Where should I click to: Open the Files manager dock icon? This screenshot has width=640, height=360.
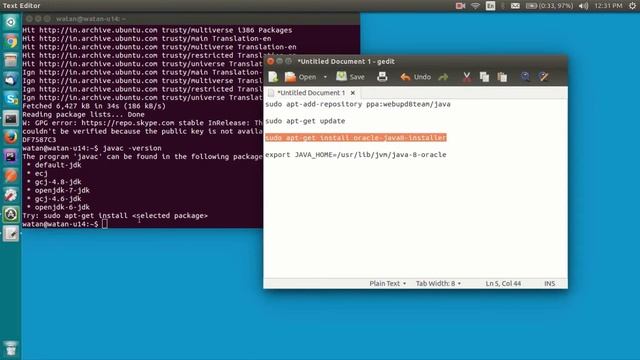click(11, 60)
